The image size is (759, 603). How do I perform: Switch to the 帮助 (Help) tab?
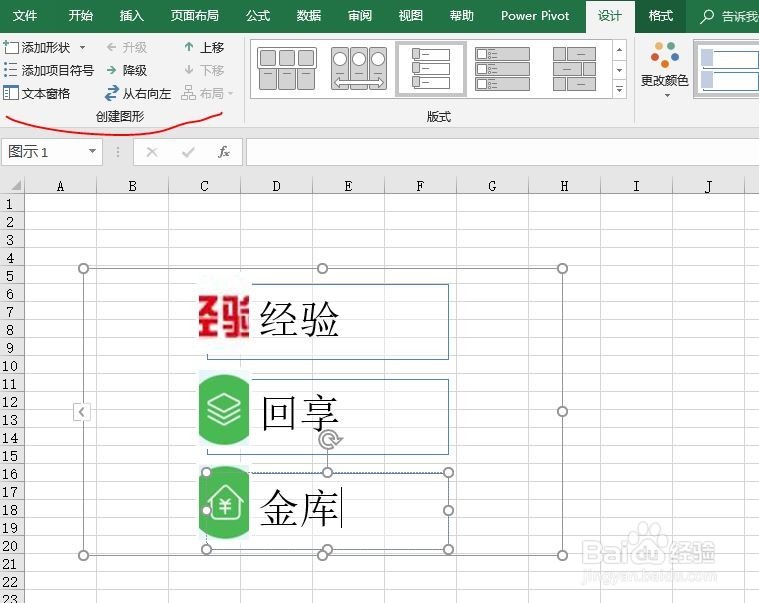461,16
